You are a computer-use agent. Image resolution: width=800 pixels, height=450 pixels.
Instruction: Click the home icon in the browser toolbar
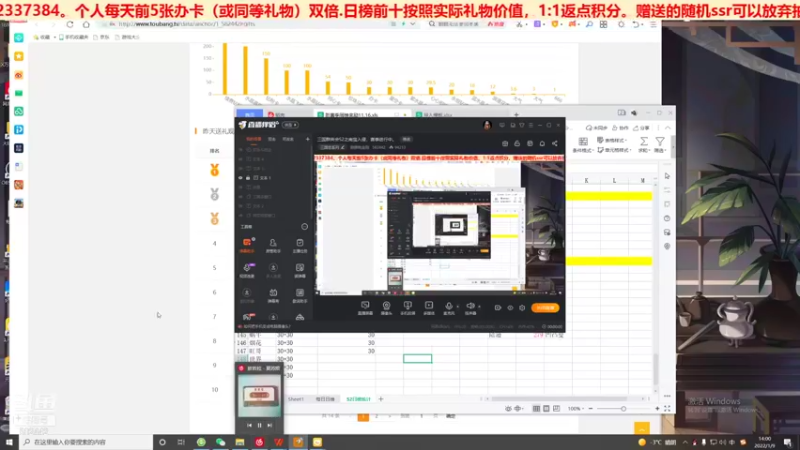click(86, 24)
